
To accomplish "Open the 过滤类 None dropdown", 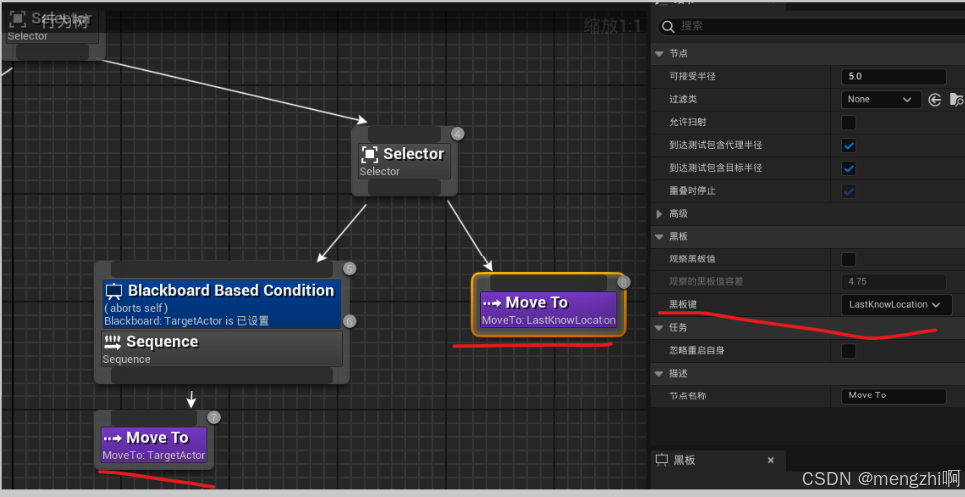I will (880, 100).
